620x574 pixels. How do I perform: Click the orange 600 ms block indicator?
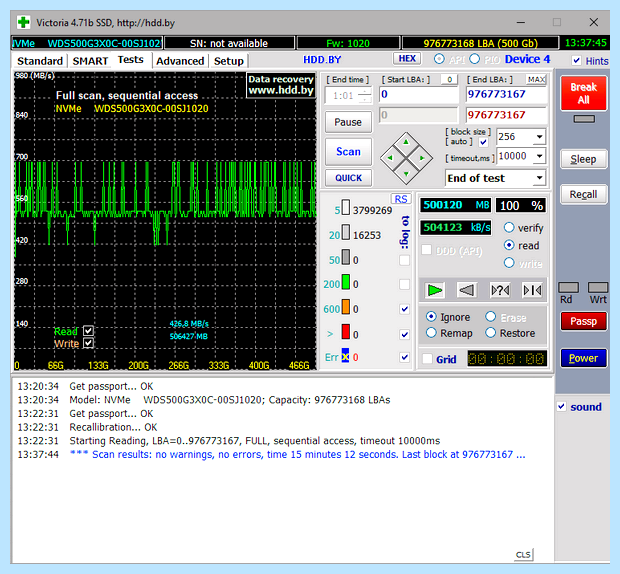[346, 306]
